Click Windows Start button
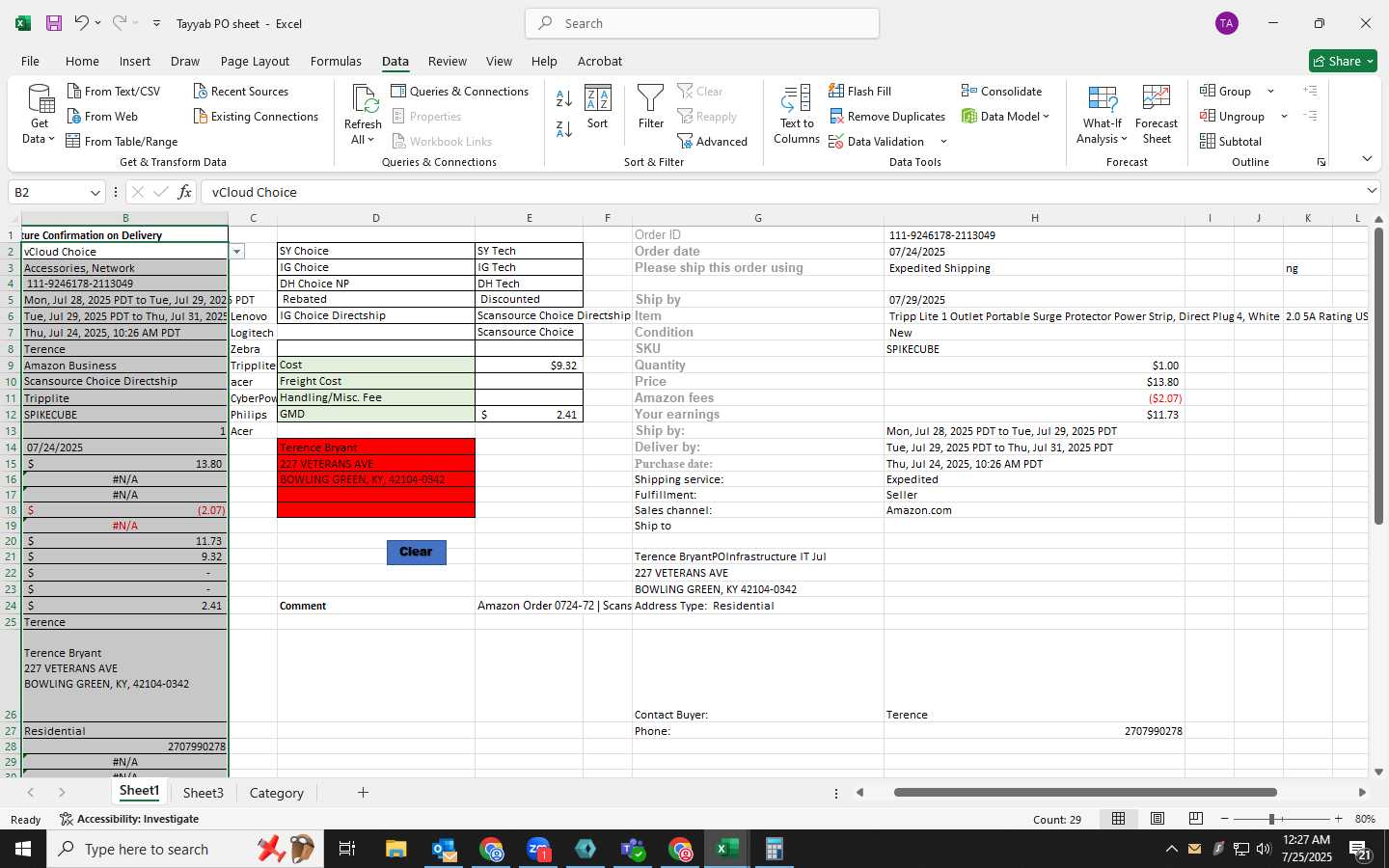 23,849
